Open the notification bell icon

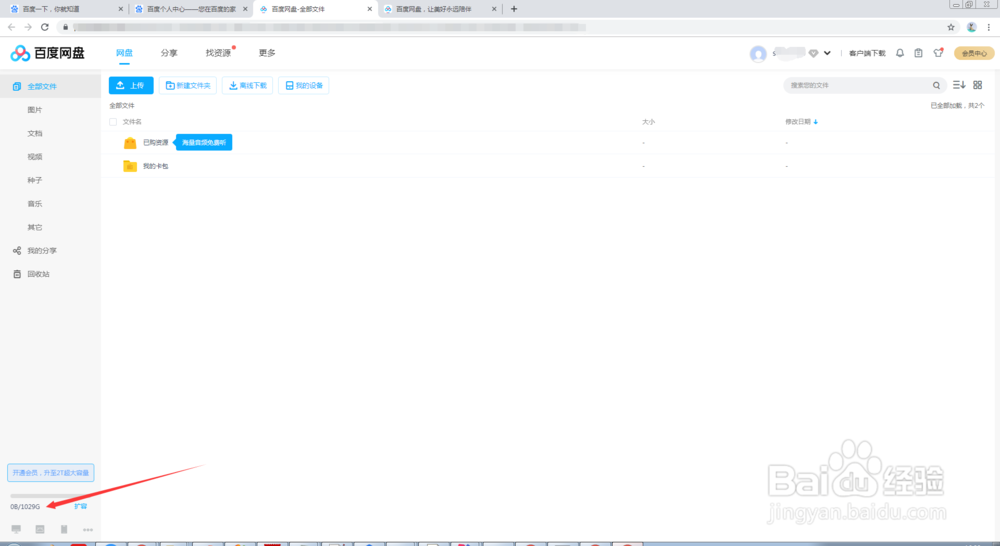pyautogui.click(x=900, y=53)
